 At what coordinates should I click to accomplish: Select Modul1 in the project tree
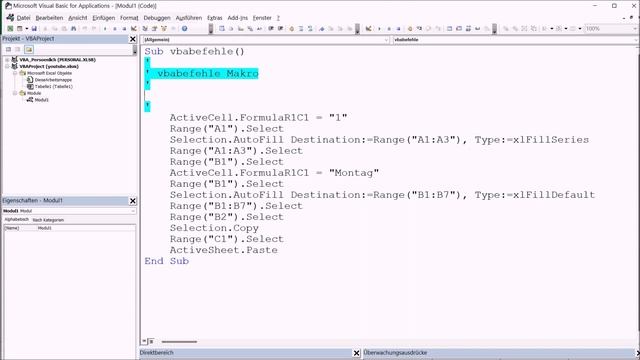41,100
